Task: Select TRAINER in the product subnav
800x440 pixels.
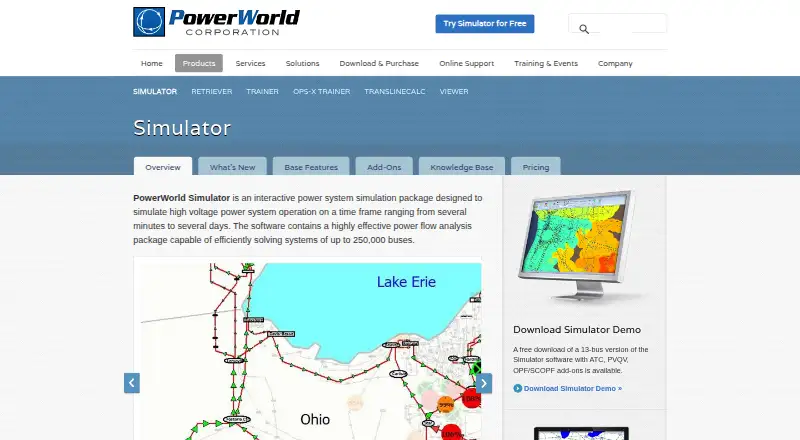Action: (x=262, y=91)
